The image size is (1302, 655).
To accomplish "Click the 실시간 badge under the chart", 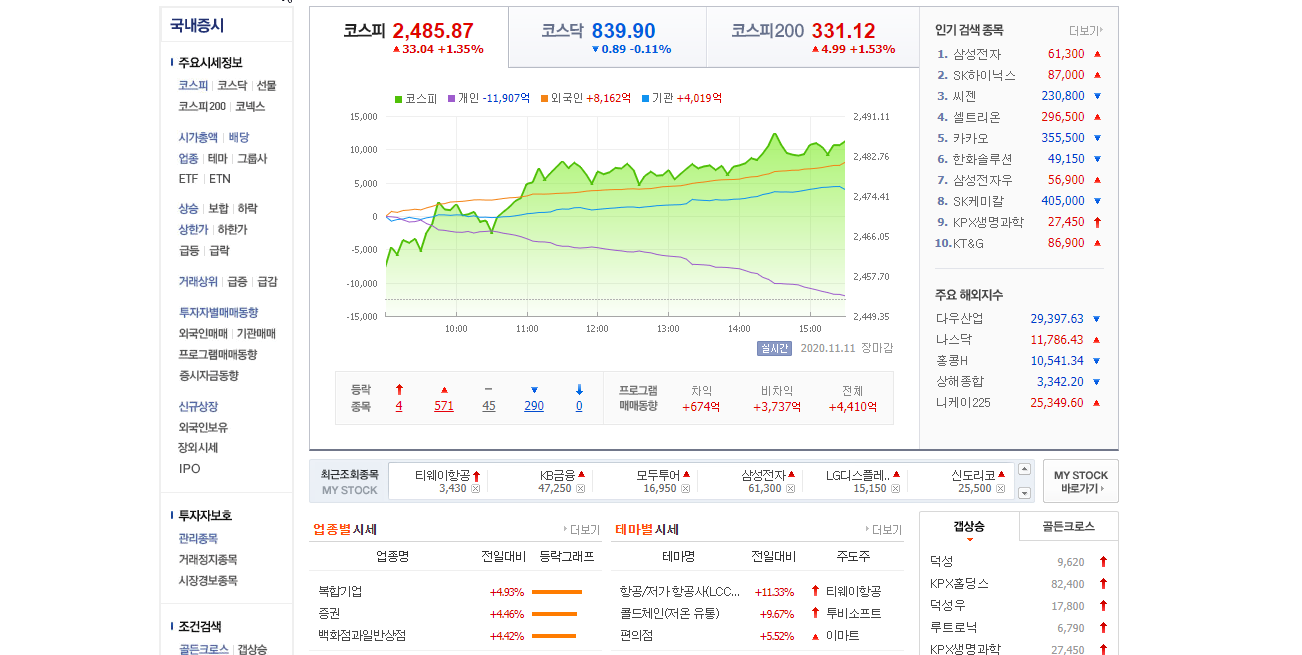I will pyautogui.click(x=775, y=348).
